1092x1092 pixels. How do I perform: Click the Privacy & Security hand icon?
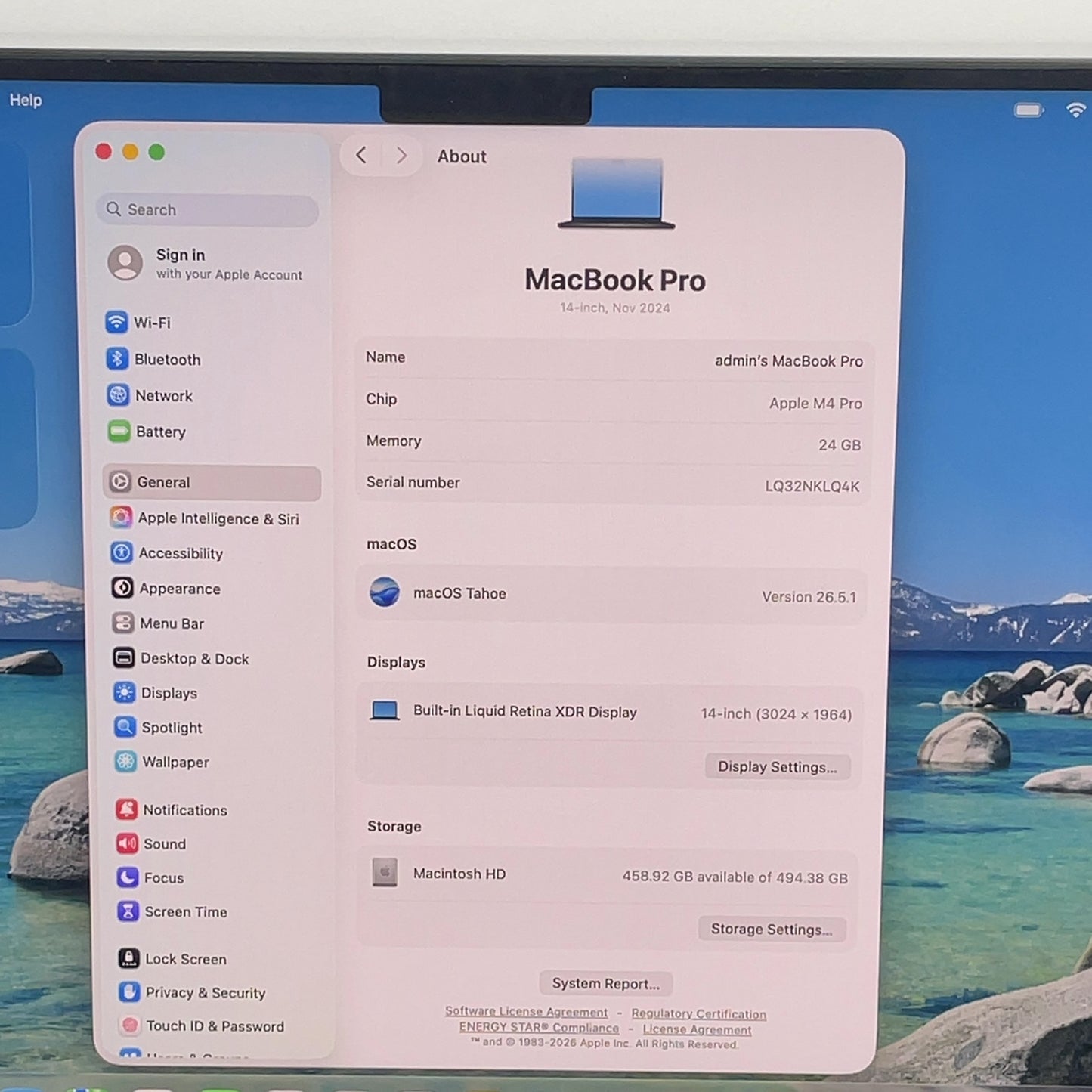tap(130, 991)
